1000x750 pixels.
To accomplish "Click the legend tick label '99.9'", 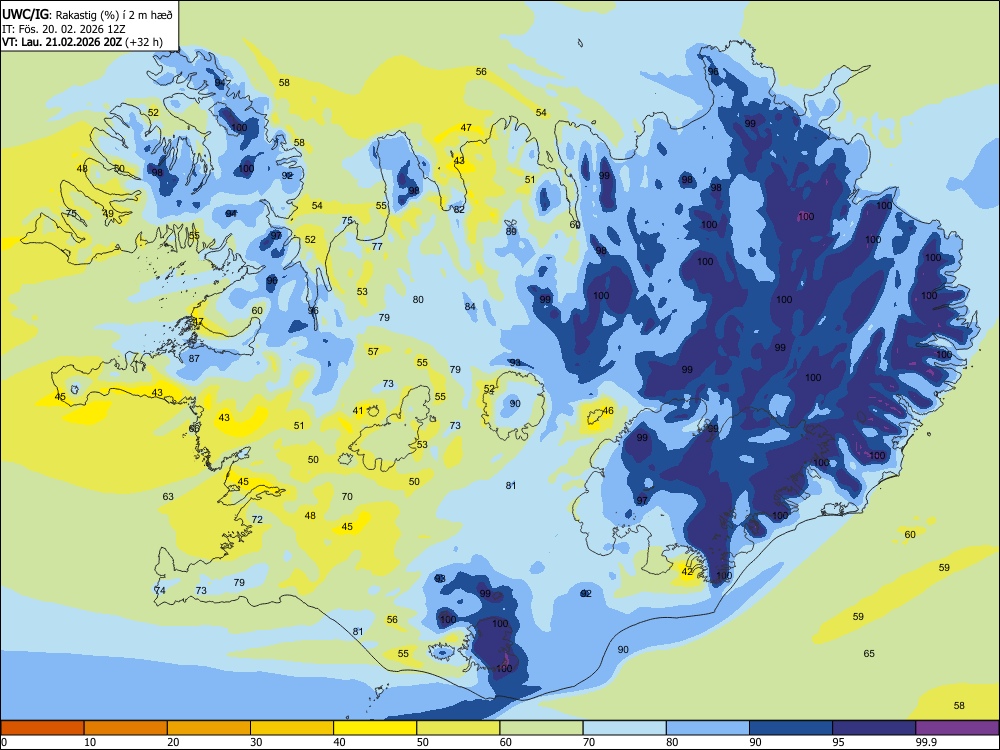I will [926, 742].
